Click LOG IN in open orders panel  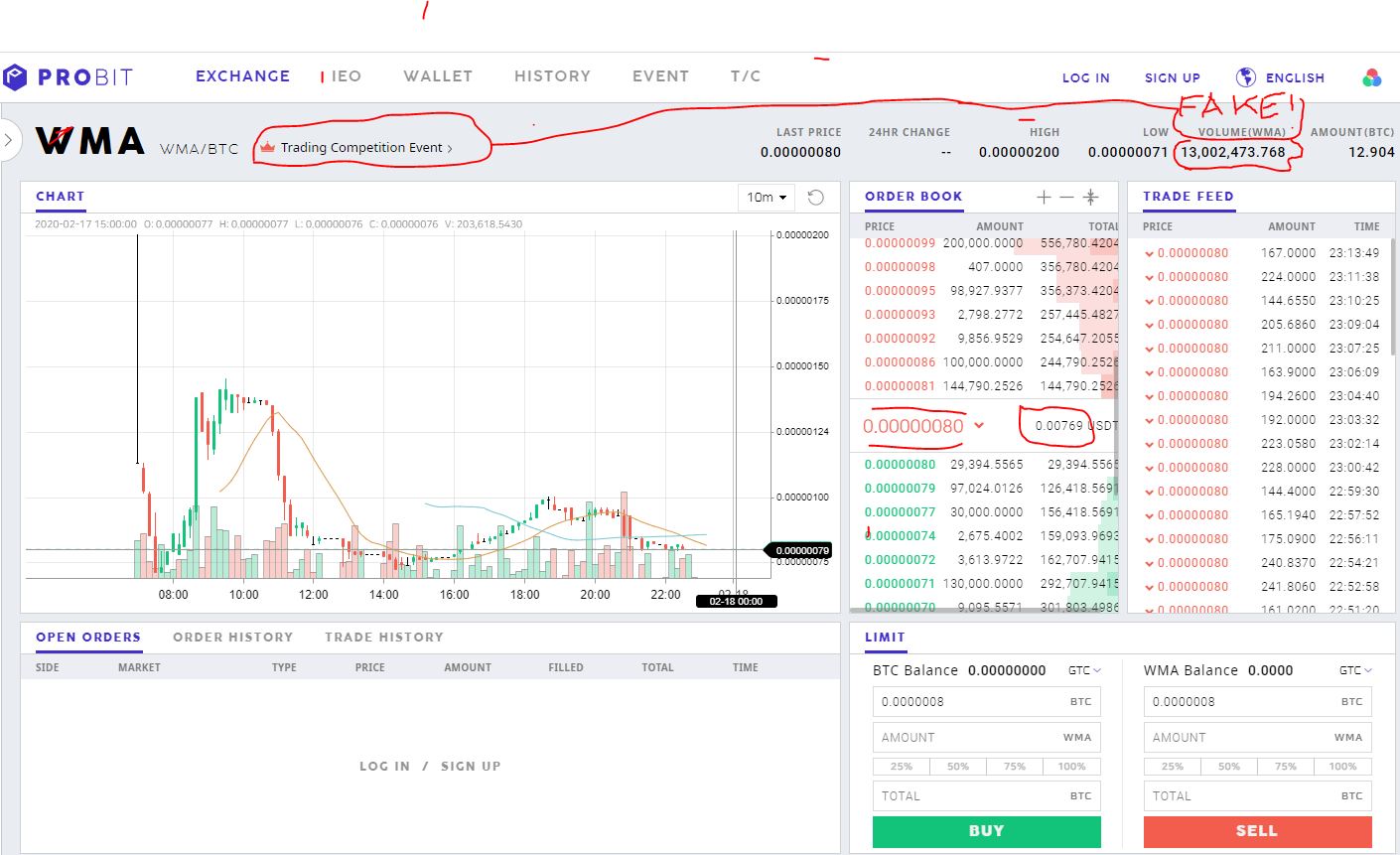[384, 767]
